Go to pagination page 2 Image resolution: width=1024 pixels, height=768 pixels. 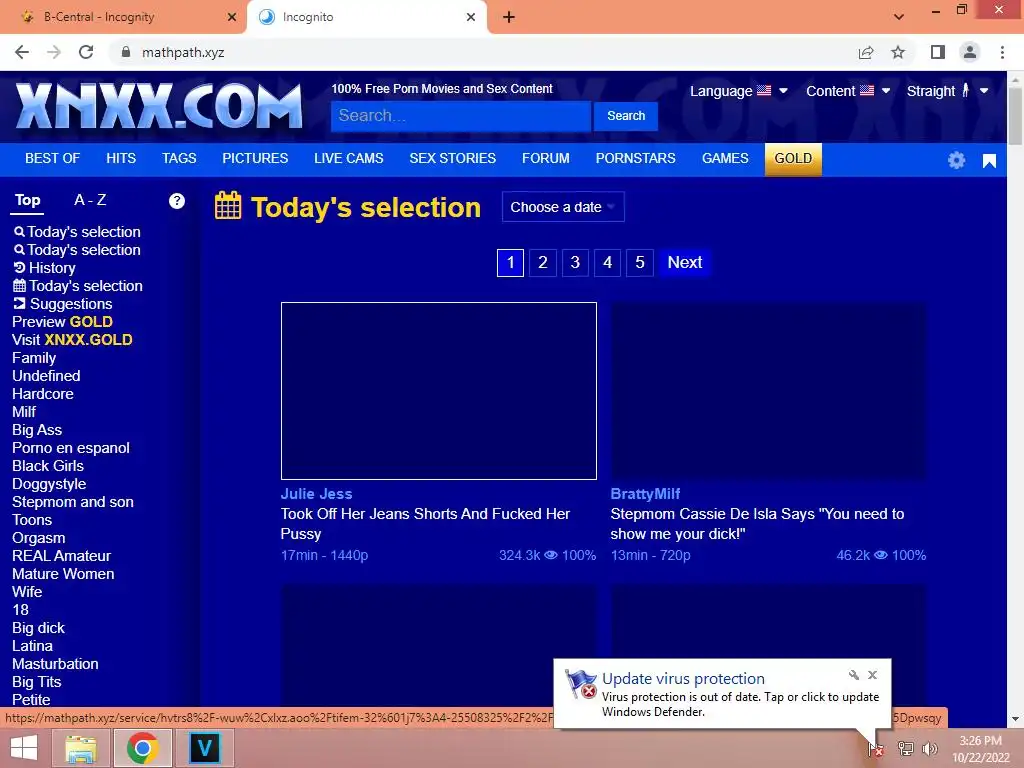pos(543,263)
